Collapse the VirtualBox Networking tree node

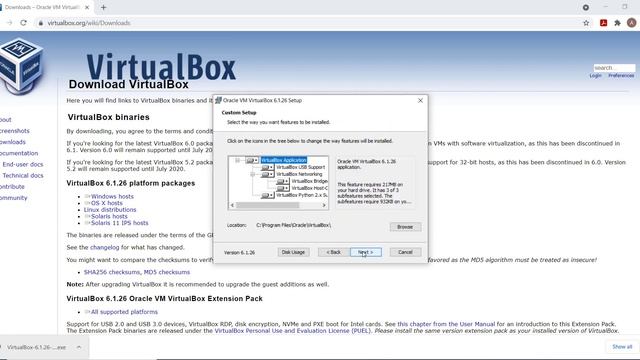click(253, 174)
